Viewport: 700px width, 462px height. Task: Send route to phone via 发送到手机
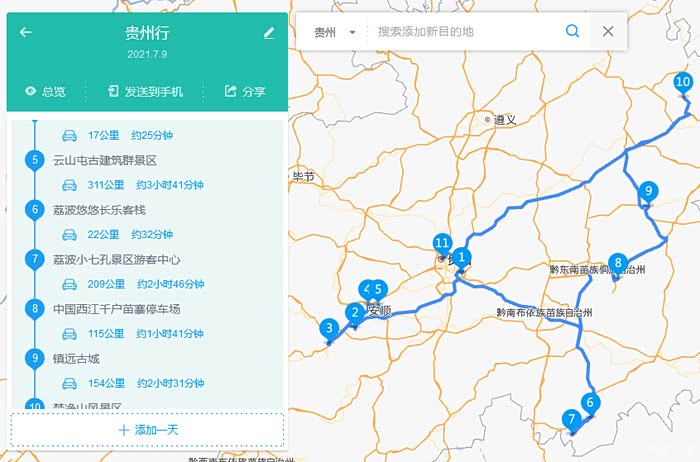tap(145, 92)
